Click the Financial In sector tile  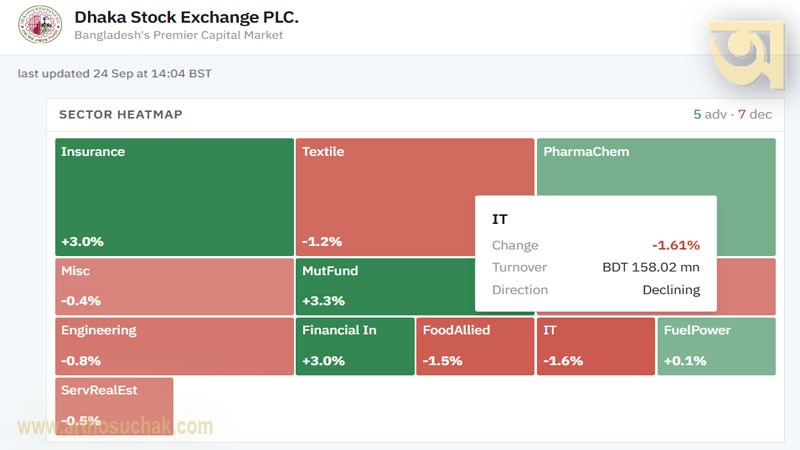355,346
